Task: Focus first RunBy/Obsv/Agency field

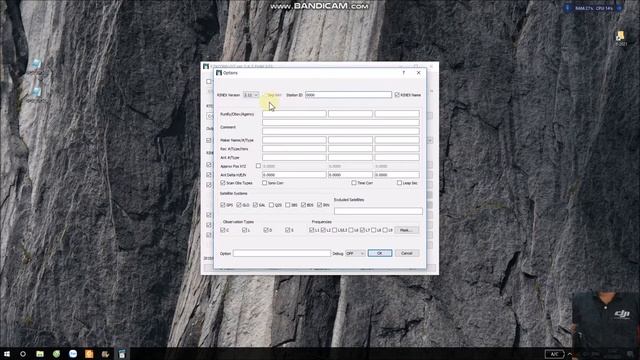Action: coord(294,114)
